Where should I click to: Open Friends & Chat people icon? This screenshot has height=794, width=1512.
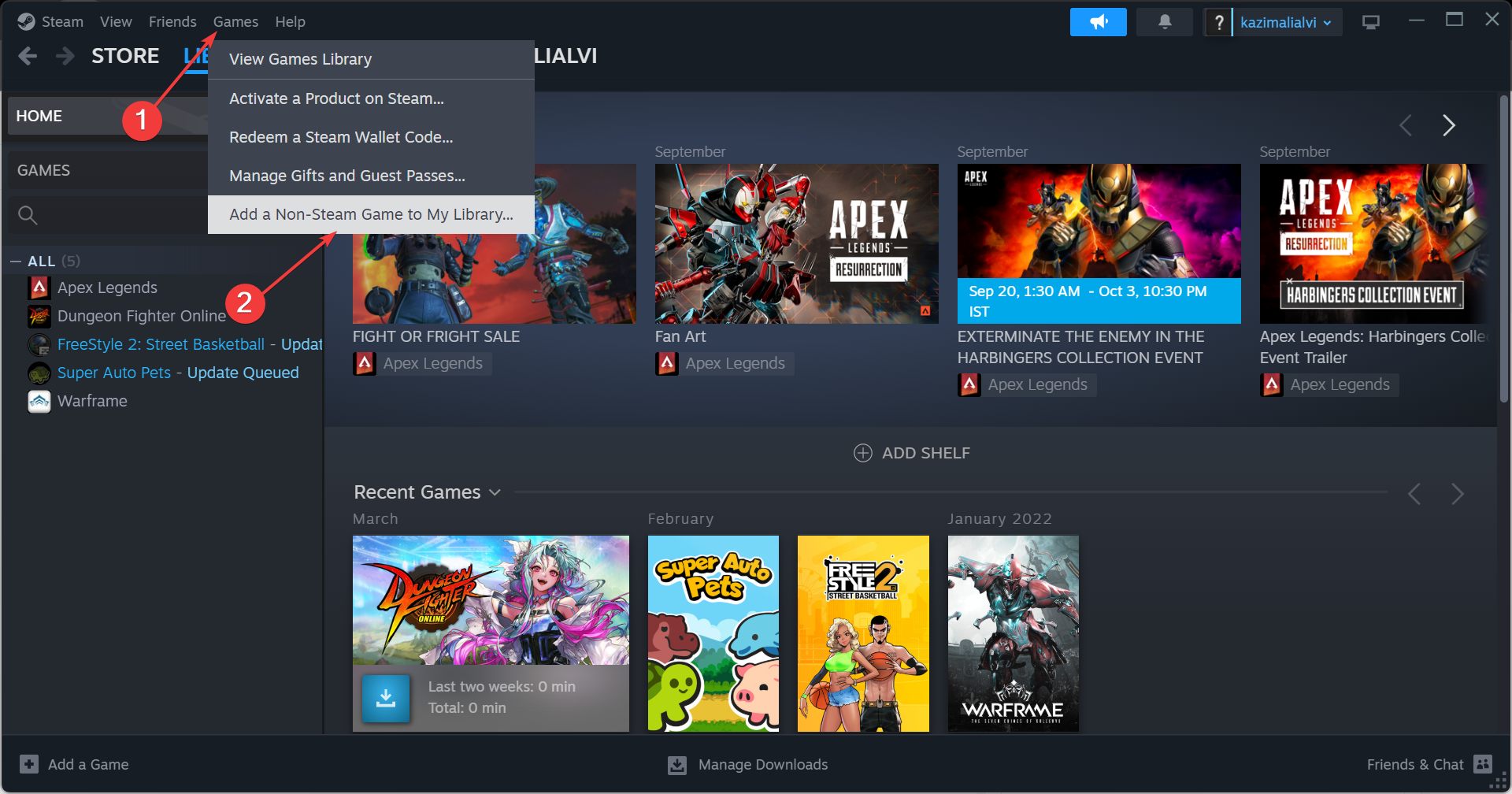coord(1483,764)
